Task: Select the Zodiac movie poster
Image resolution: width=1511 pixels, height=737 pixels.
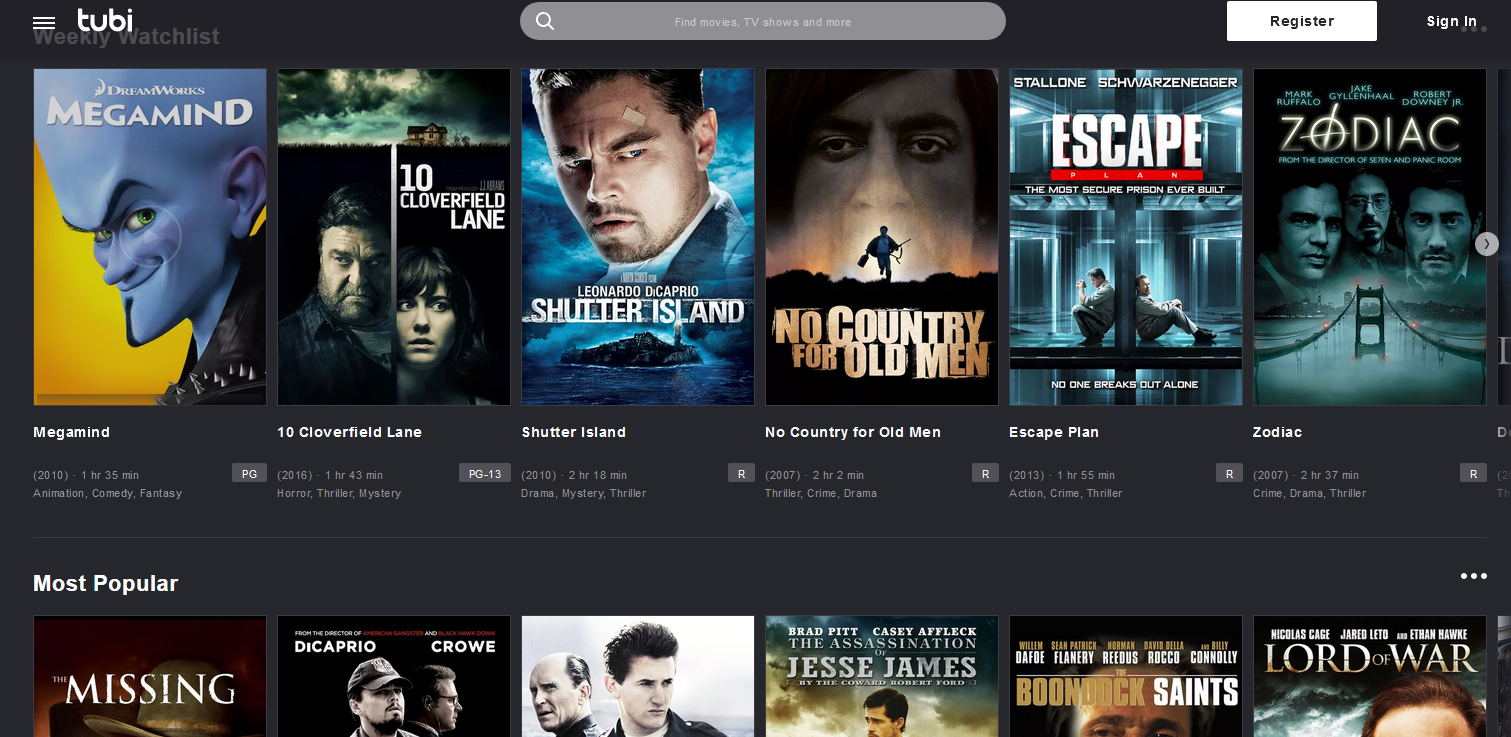Action: click(x=1369, y=237)
